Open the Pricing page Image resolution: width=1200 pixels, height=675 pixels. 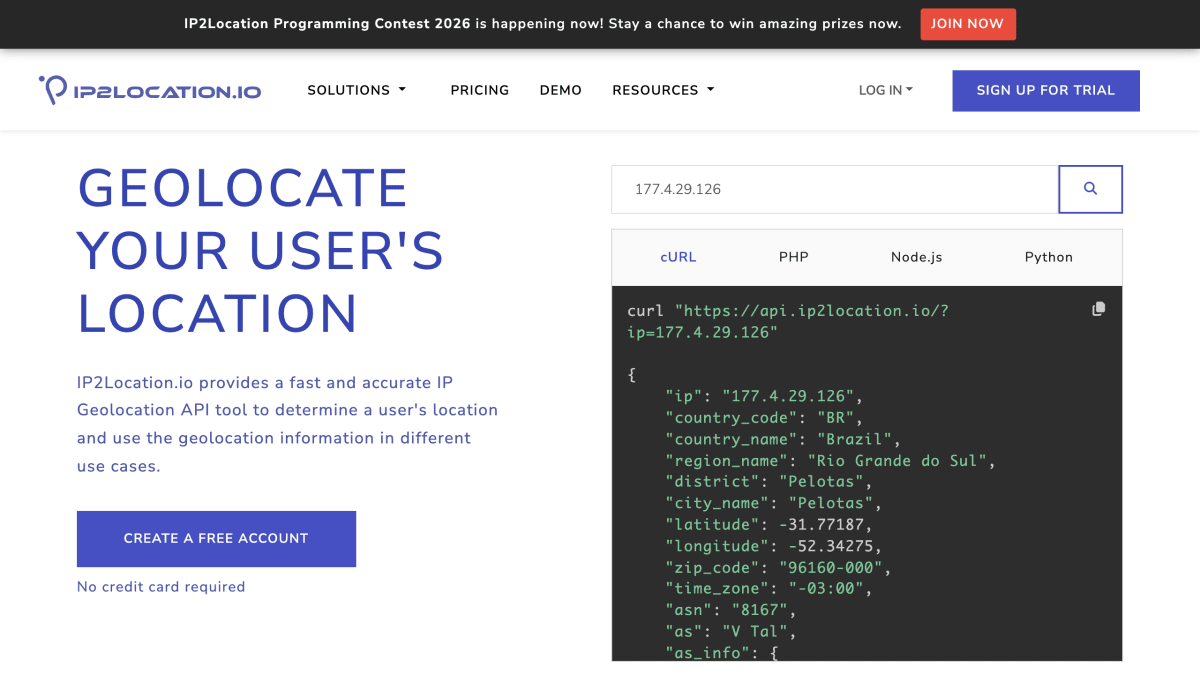point(480,90)
